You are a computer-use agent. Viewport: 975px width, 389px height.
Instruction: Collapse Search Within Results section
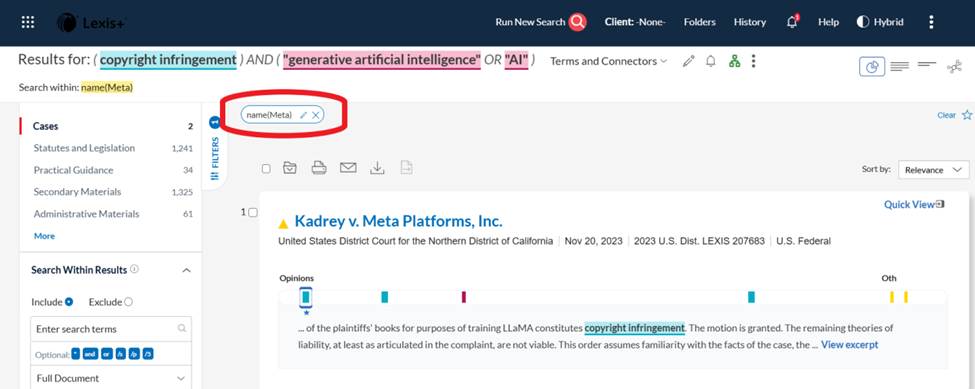point(187,270)
